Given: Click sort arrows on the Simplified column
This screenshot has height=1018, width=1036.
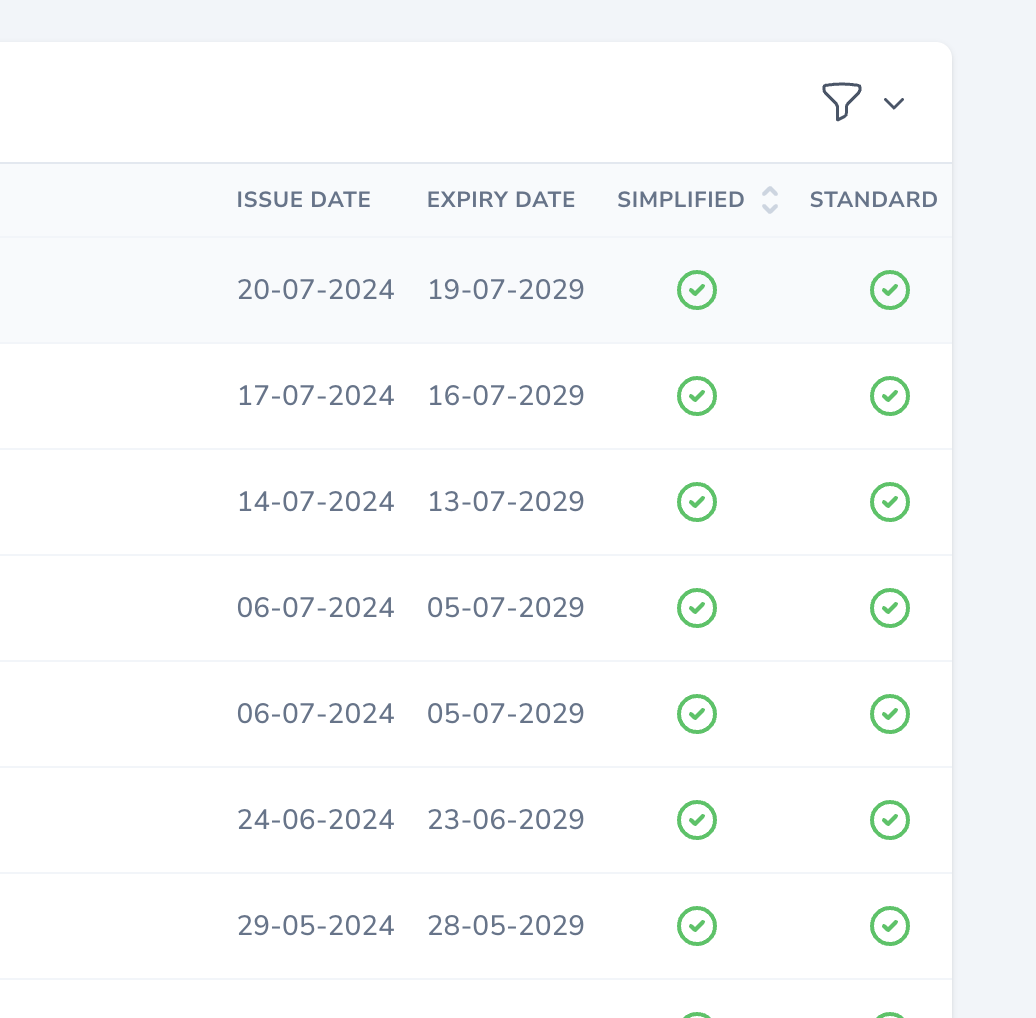Looking at the screenshot, I should (769, 200).
